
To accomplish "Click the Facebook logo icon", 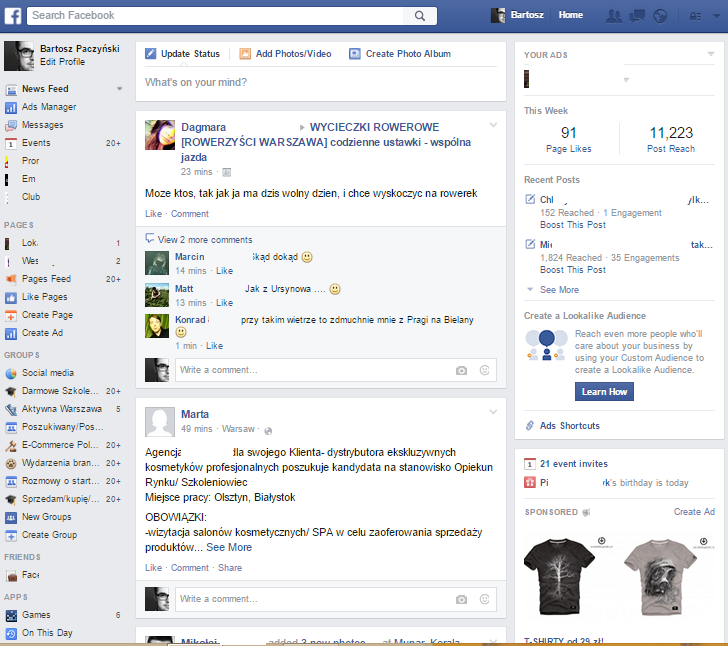I will point(13,16).
